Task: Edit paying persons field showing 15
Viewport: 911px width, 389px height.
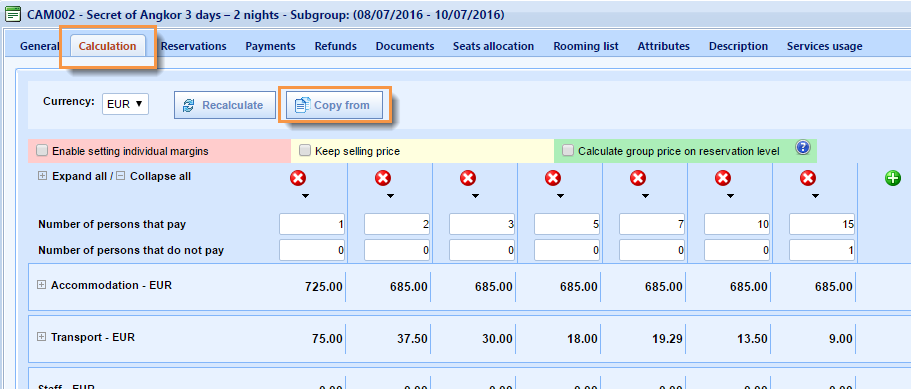Action: [x=822, y=224]
